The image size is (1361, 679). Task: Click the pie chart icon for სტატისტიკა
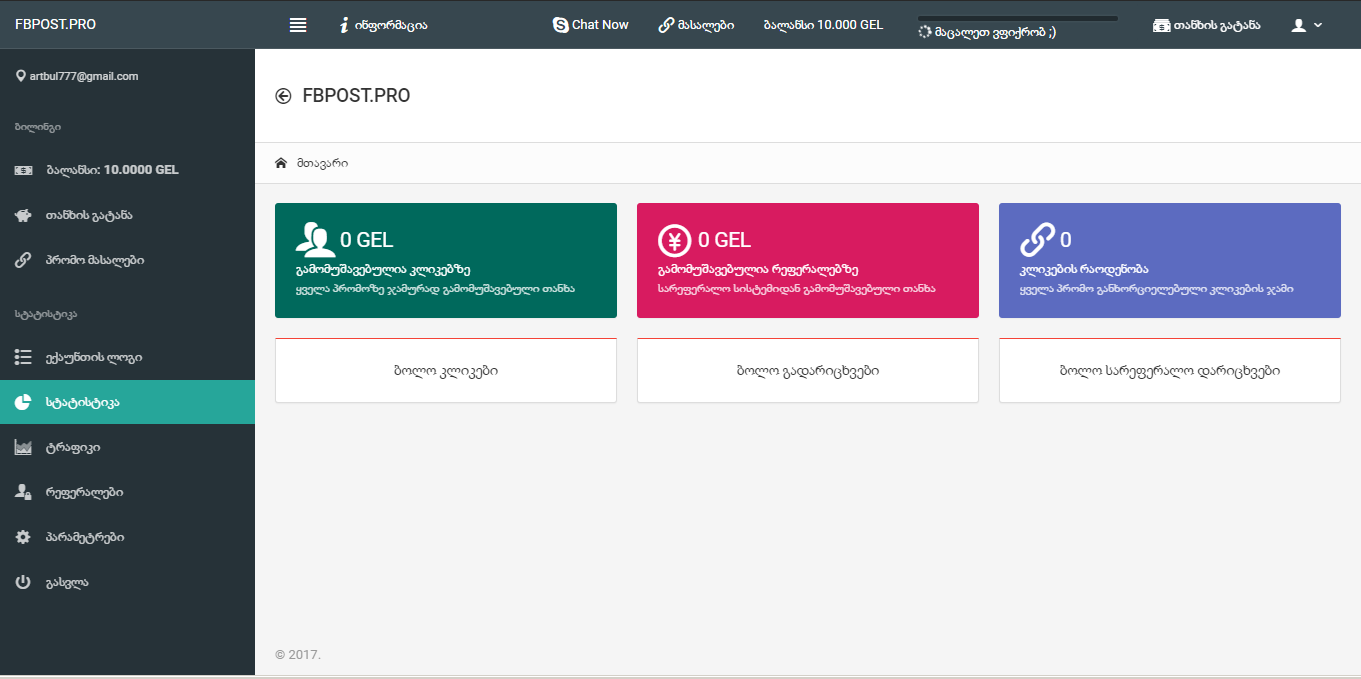23,402
